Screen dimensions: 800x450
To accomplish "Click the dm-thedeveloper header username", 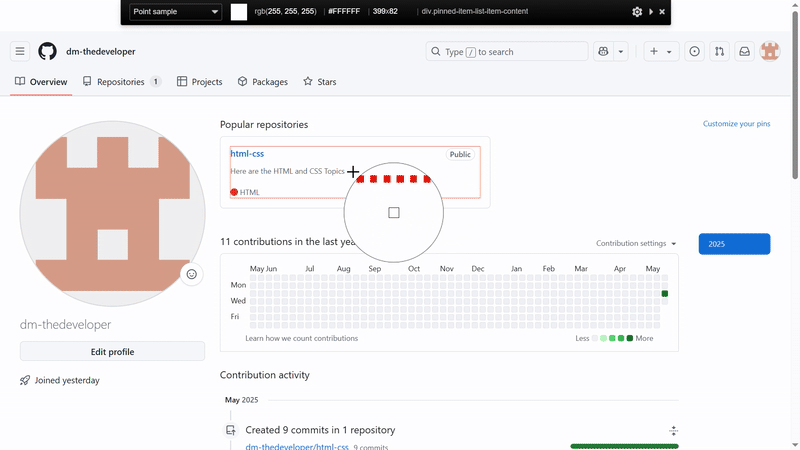I will click(x=101, y=52).
